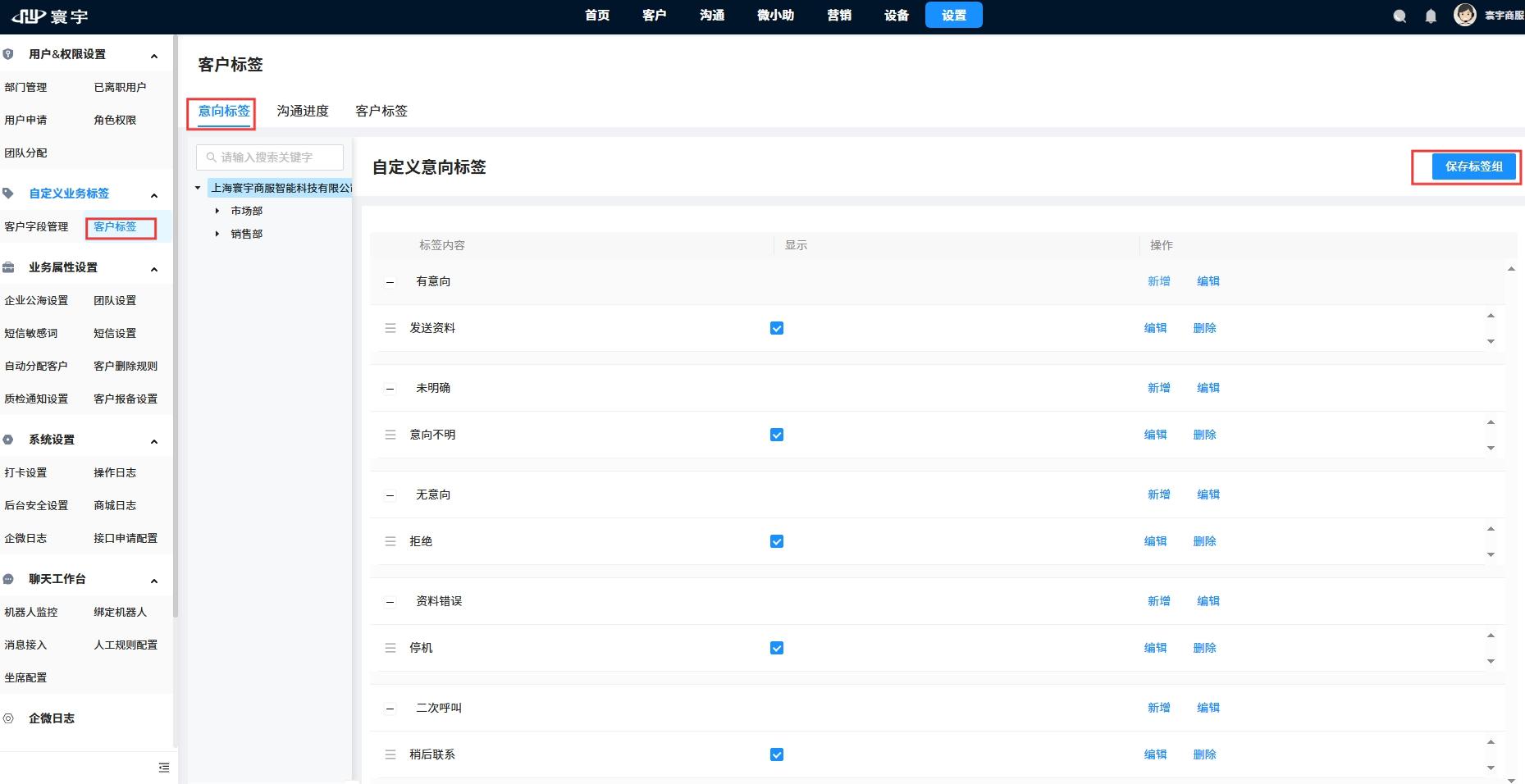Open 首页 in top navigation
This screenshot has width=1525, height=784.
pyautogui.click(x=597, y=16)
